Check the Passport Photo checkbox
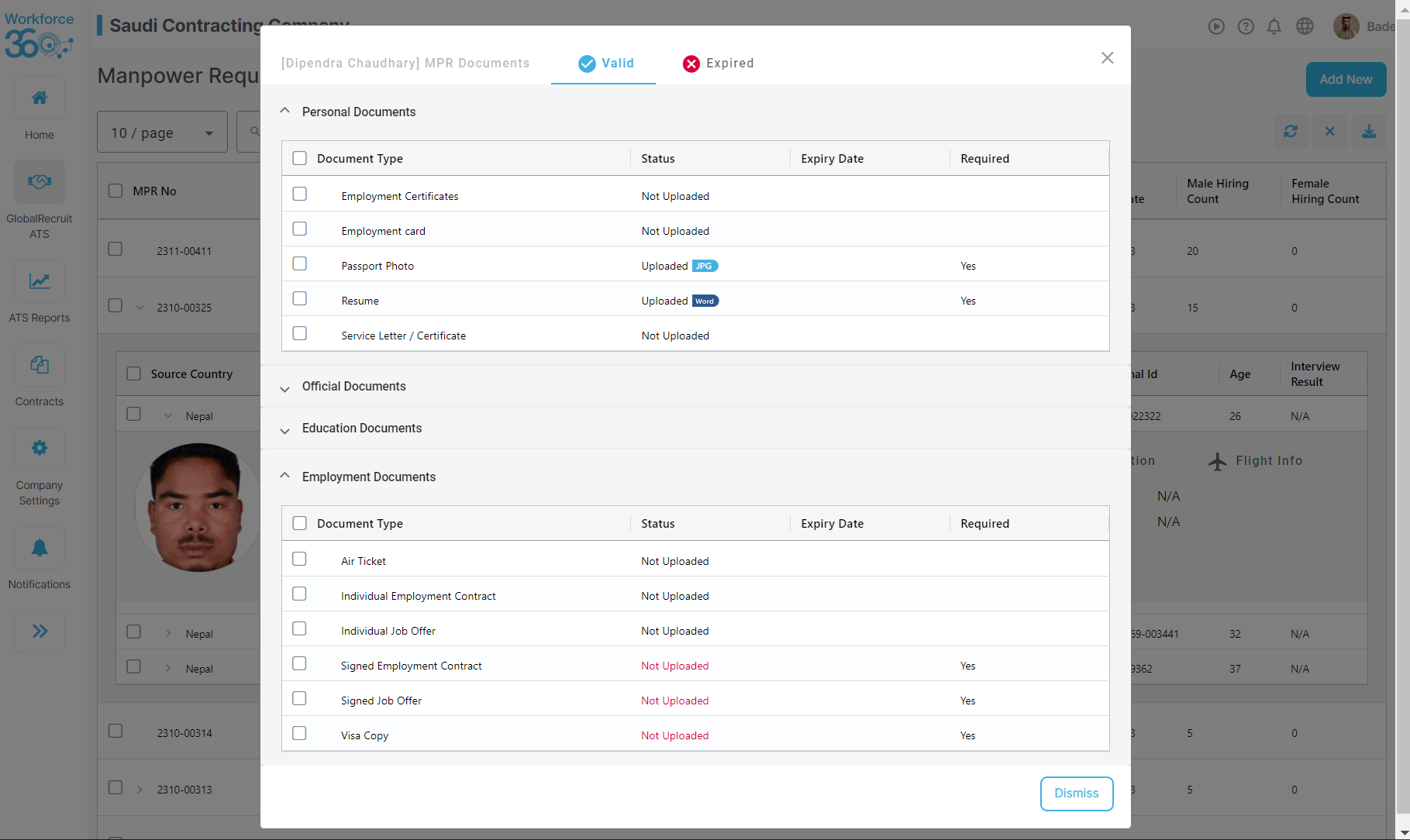Viewport: 1410px width, 840px height. (300, 264)
